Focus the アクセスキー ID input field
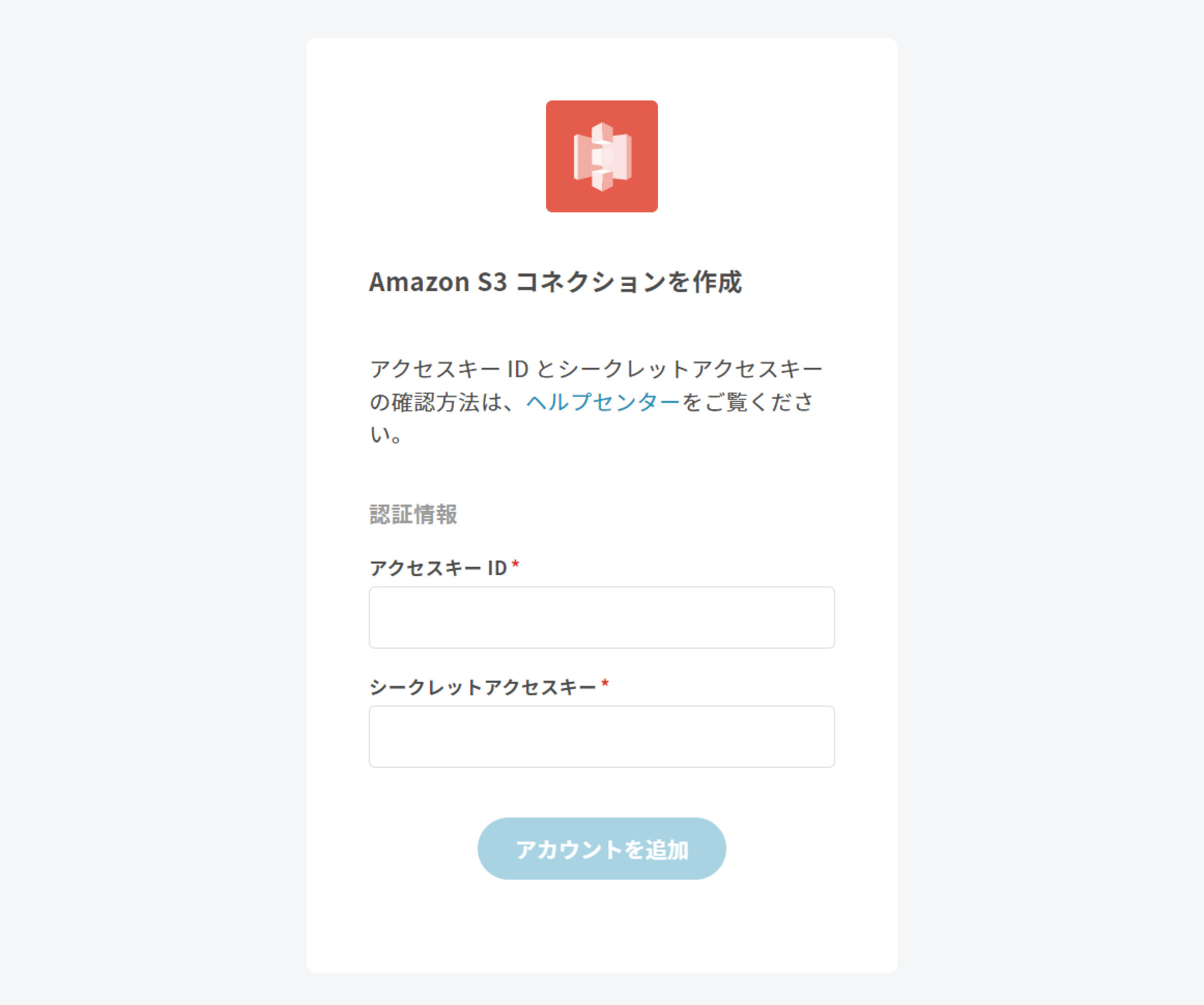The width and height of the screenshot is (1204, 1005). pyautogui.click(x=602, y=617)
